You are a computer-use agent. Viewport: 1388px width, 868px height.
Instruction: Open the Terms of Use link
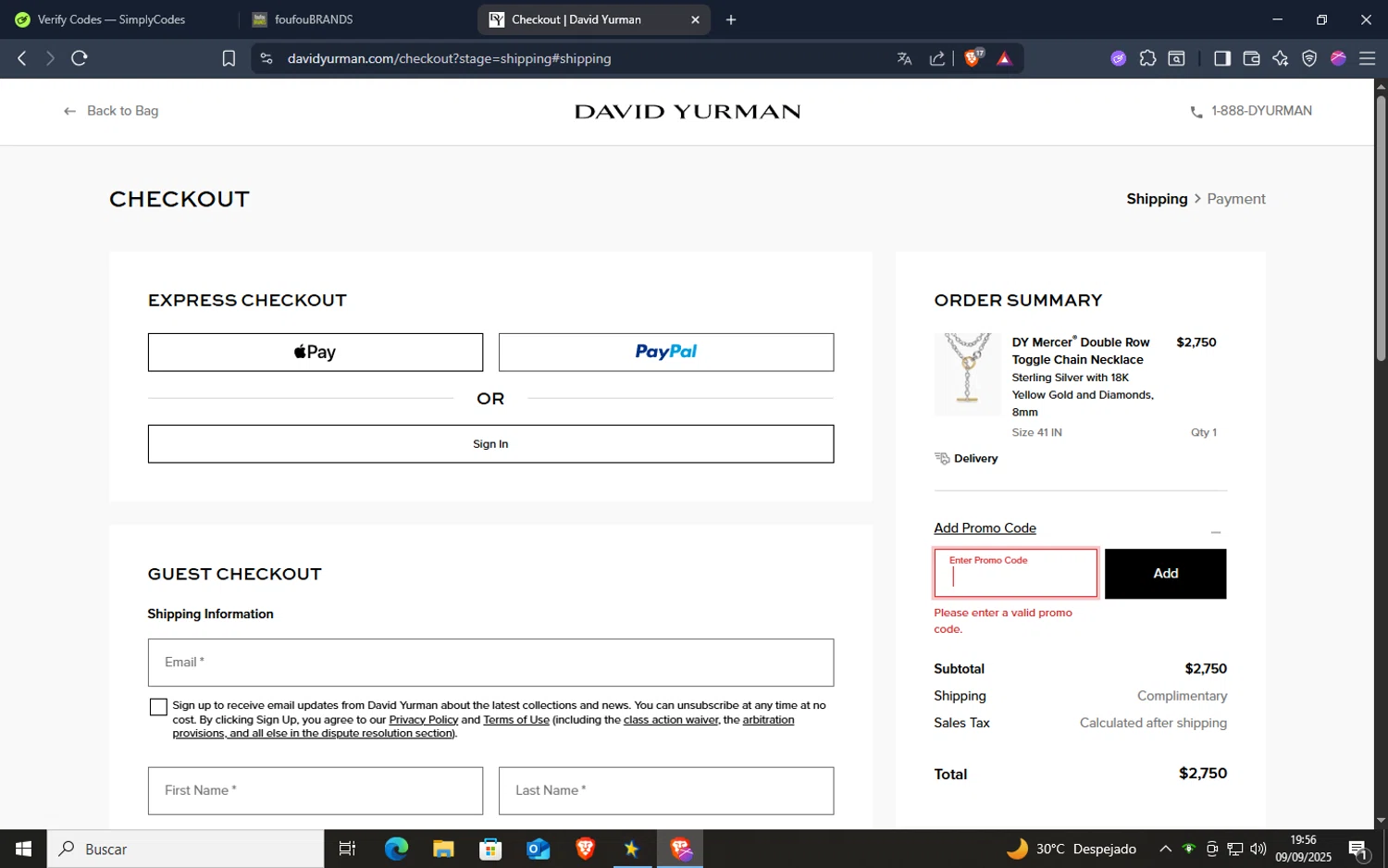pos(516,720)
